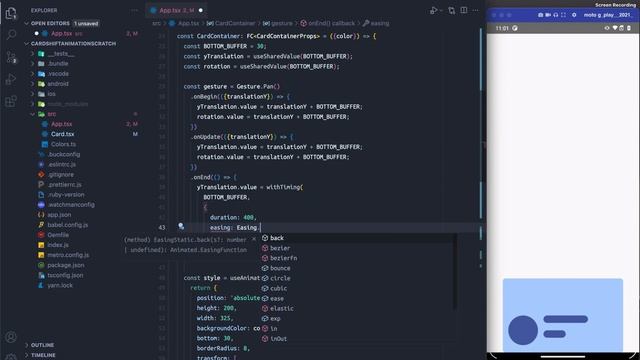Screen dimensions: 640x360
Task: Click the Open Changes compare icon
Action: pos(451,10)
